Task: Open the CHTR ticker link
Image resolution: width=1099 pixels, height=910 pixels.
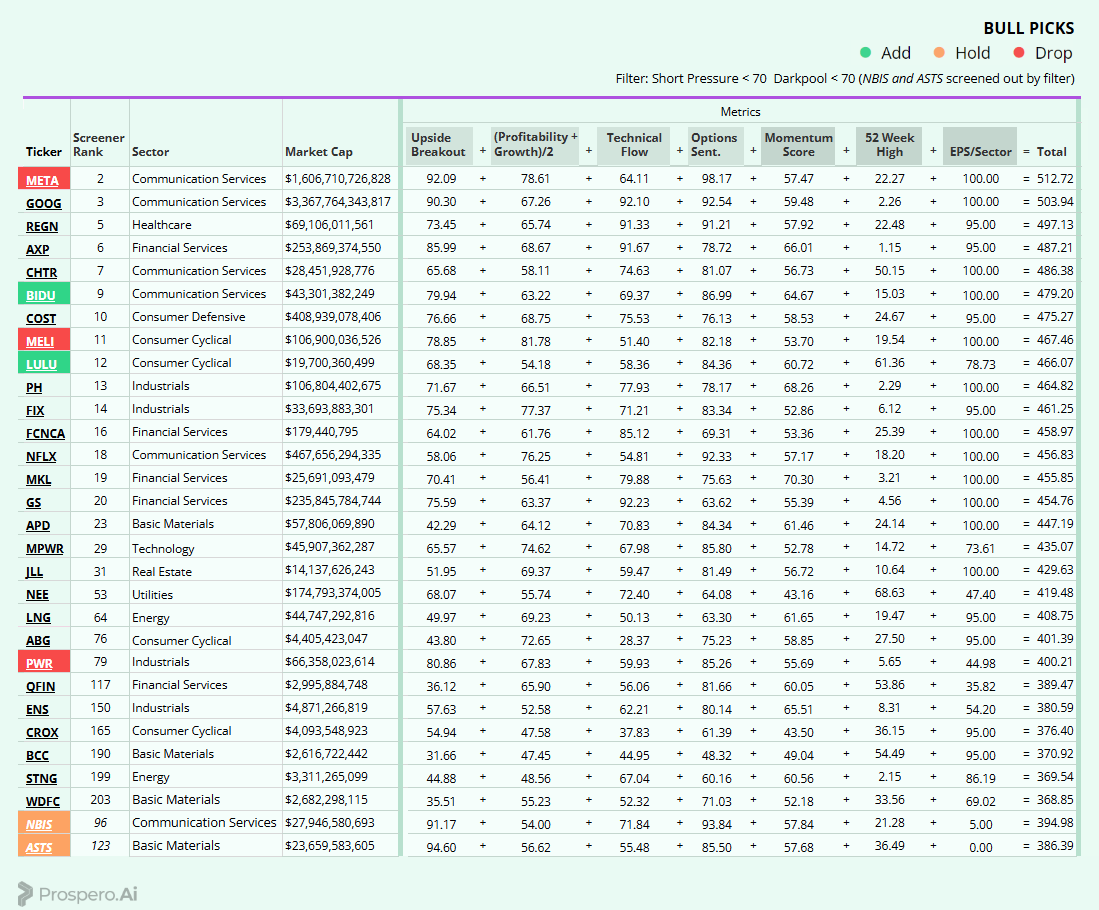Action: (x=41, y=273)
